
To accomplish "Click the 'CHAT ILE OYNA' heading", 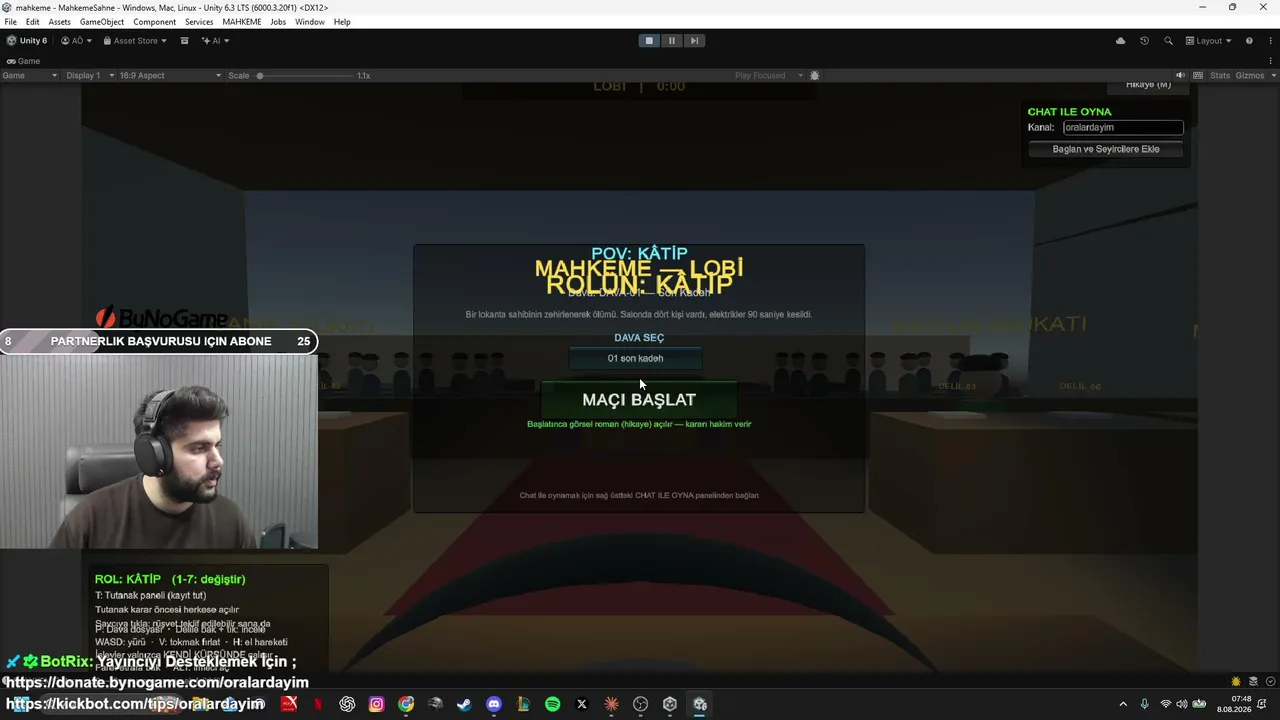I will click(1069, 112).
